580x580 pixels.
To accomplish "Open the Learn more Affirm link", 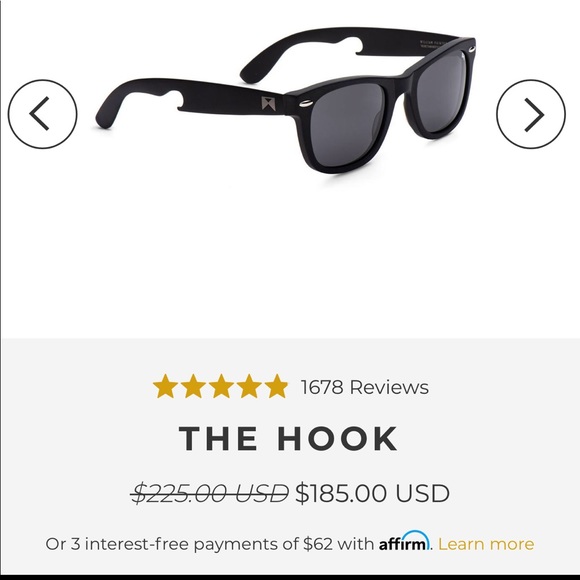I will [486, 544].
